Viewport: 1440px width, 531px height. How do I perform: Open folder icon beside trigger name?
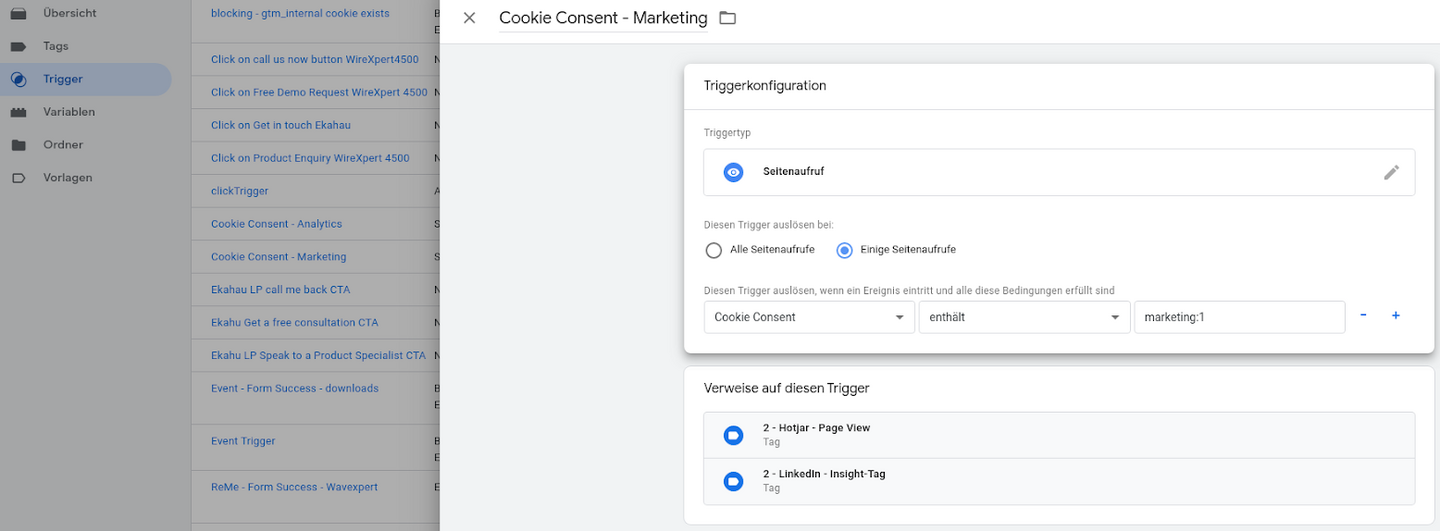[727, 18]
